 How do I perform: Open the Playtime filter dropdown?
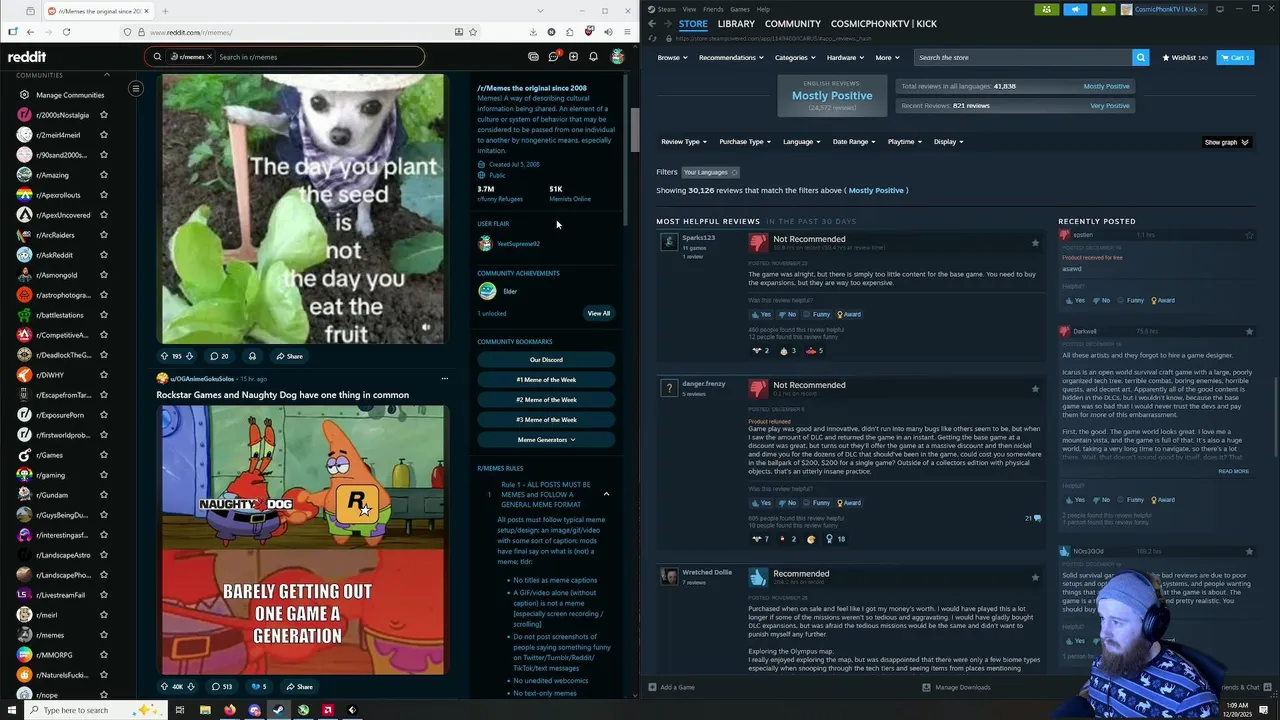tap(905, 142)
